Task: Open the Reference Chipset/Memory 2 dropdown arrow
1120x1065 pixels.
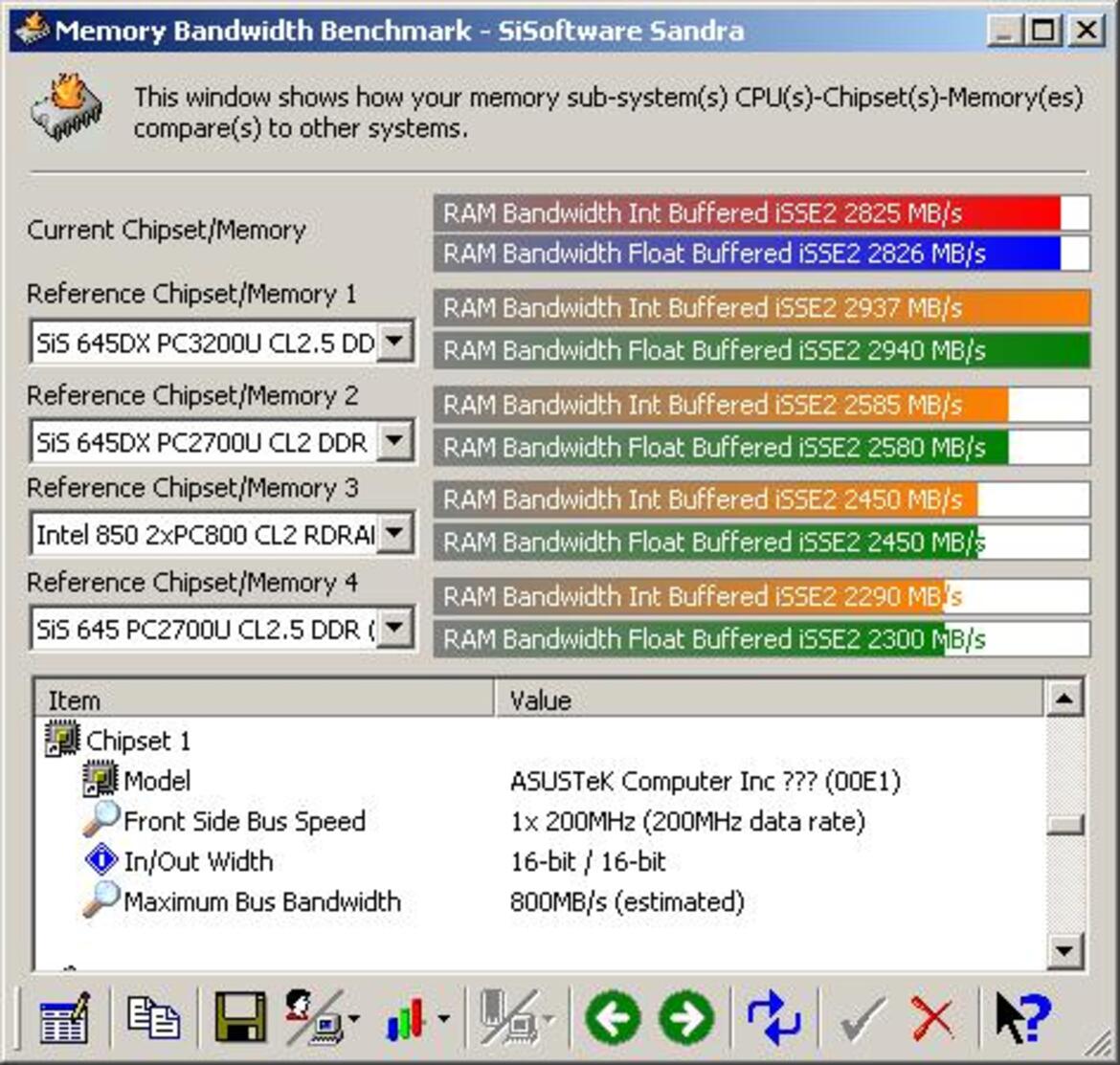Action: [x=395, y=441]
